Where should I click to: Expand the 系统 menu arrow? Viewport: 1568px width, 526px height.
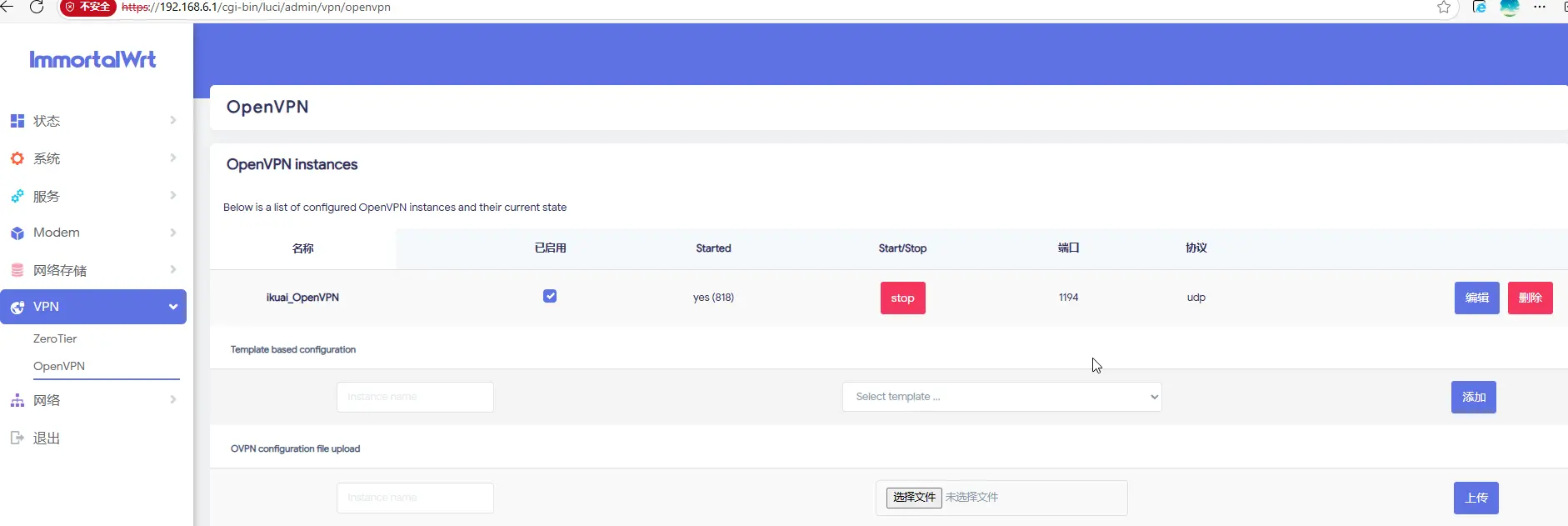pyautogui.click(x=173, y=158)
